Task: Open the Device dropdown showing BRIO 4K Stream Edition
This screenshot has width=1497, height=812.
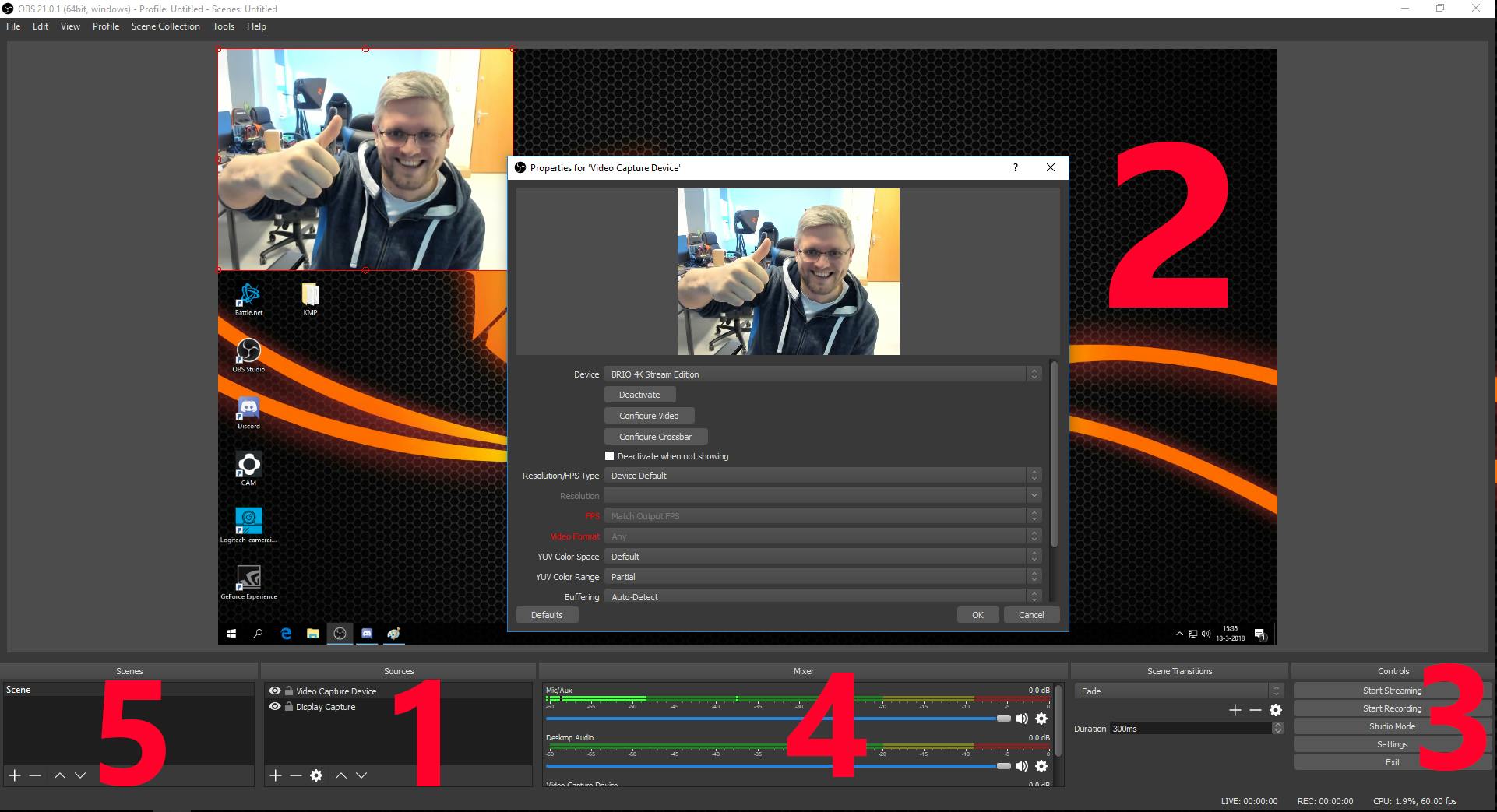Action: tap(822, 374)
